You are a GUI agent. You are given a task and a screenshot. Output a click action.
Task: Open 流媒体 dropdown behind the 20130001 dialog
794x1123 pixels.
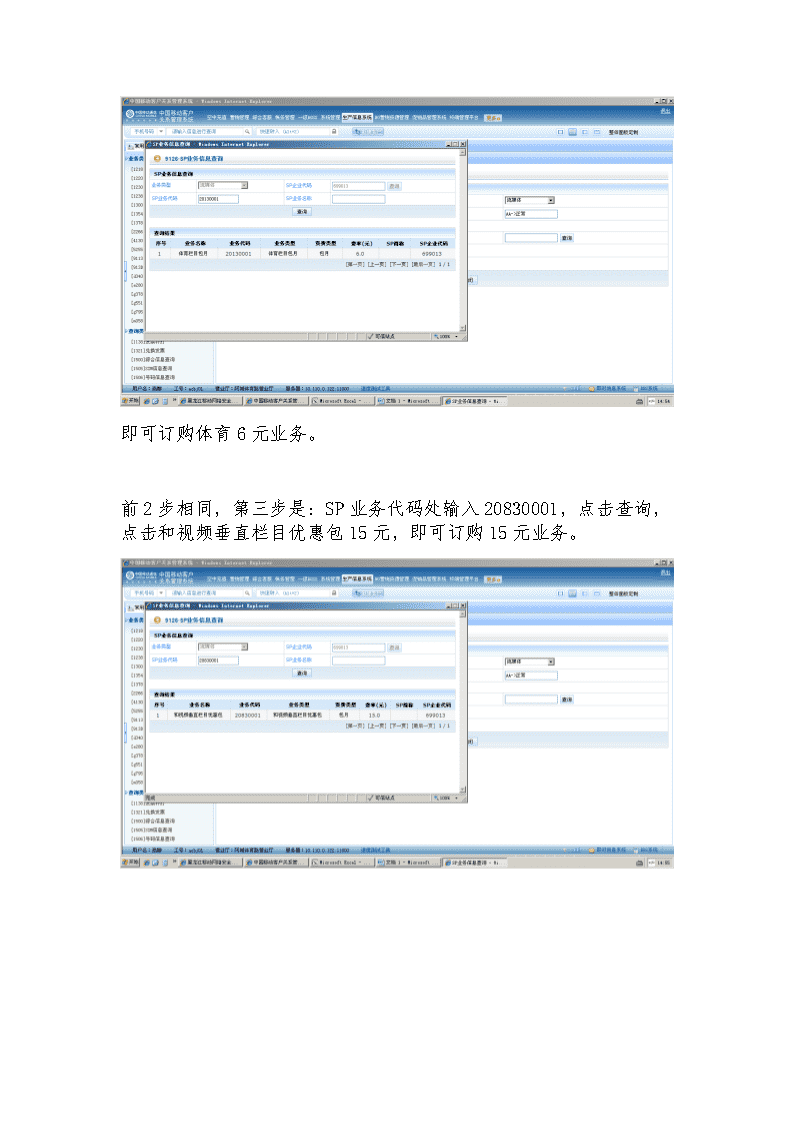point(530,200)
